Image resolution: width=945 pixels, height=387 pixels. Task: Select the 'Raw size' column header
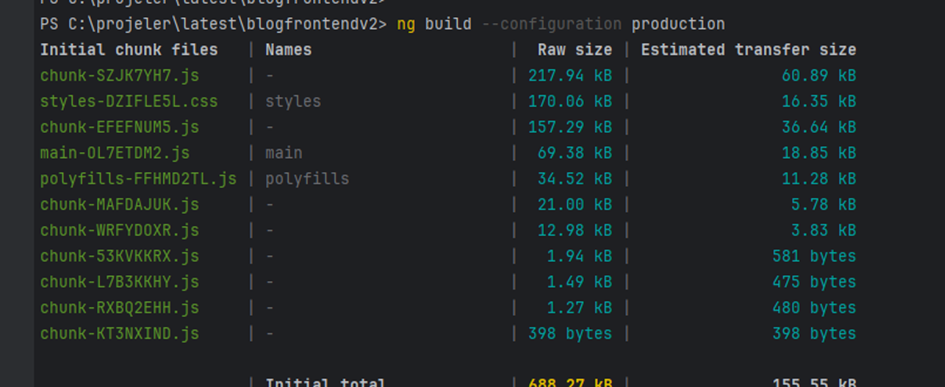point(575,50)
